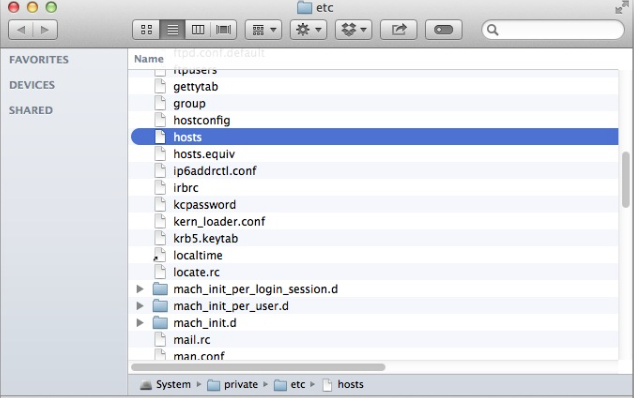Click the private folder icon in path bar

click(x=213, y=385)
